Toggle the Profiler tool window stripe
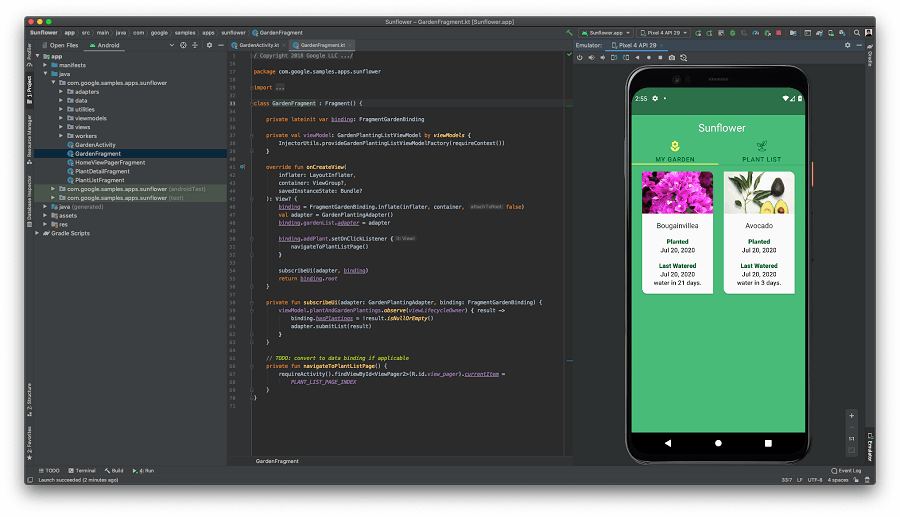The image size is (900, 517). pos(29,55)
